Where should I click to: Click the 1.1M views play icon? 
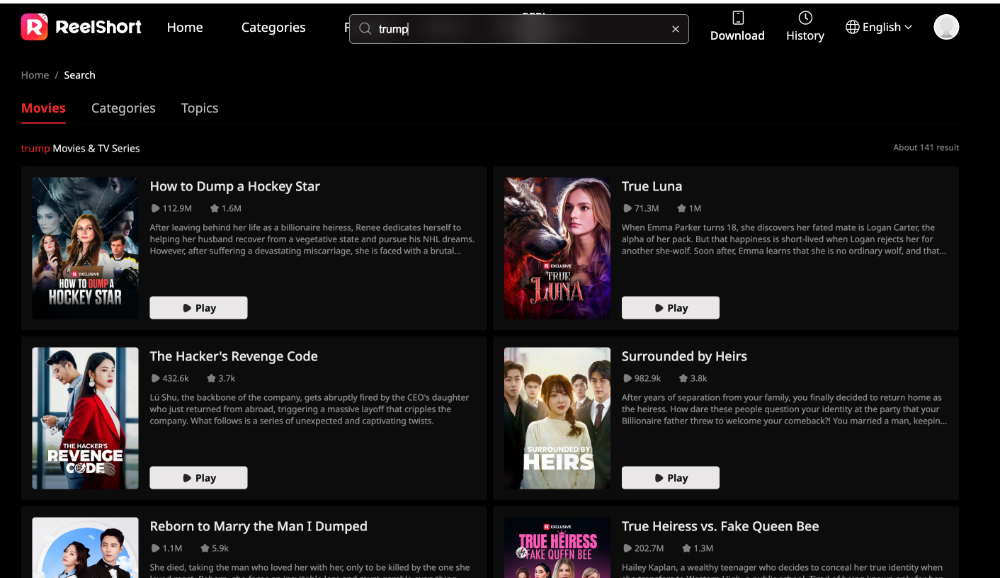(x=155, y=548)
